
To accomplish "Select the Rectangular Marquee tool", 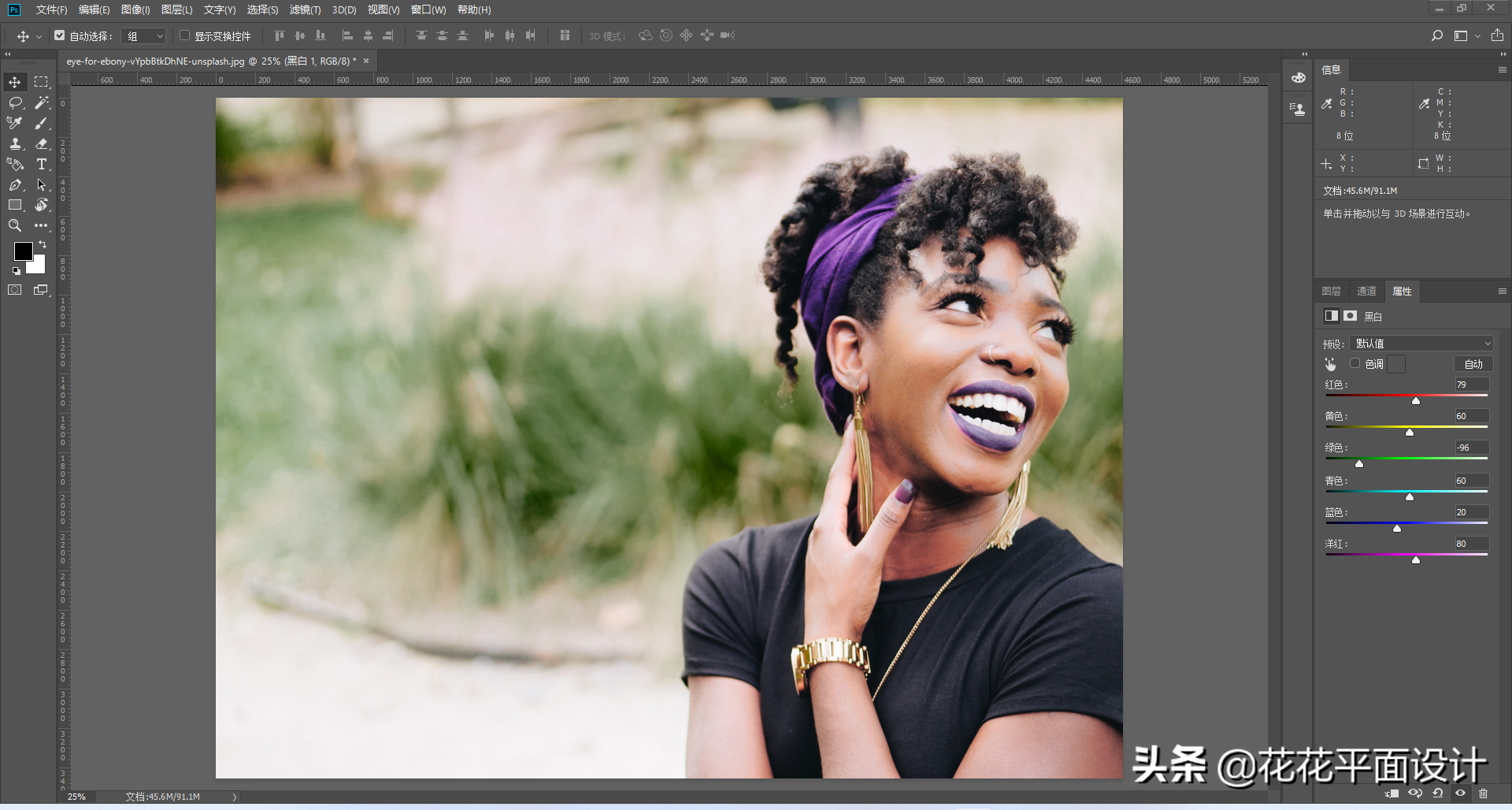I will 41,82.
